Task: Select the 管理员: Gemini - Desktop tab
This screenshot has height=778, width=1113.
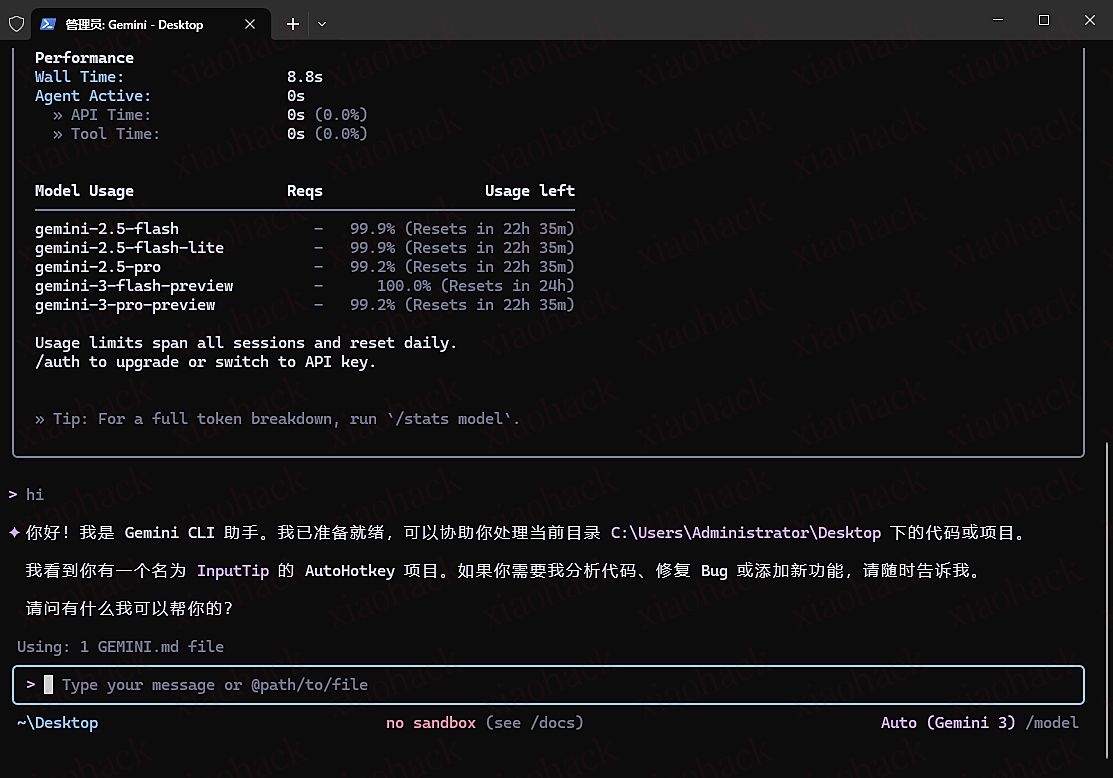Action: pyautogui.click(x=134, y=24)
